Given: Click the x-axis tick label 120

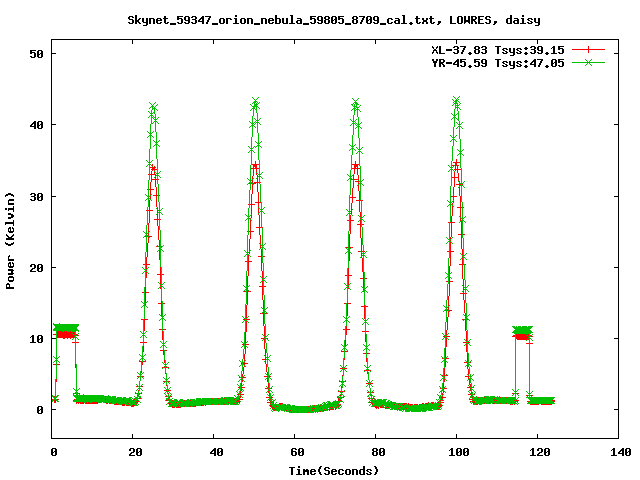Looking at the screenshot, I should point(540,452).
